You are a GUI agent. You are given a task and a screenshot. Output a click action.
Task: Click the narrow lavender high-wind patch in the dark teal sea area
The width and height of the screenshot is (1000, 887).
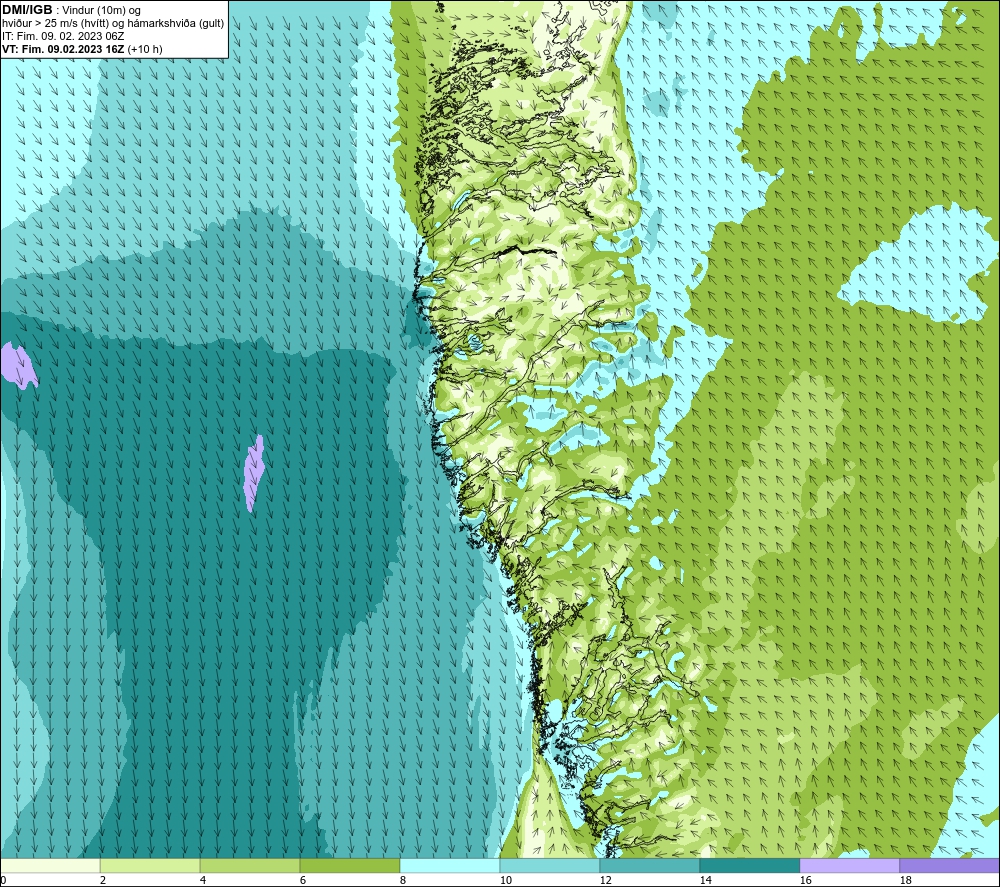coord(254,473)
